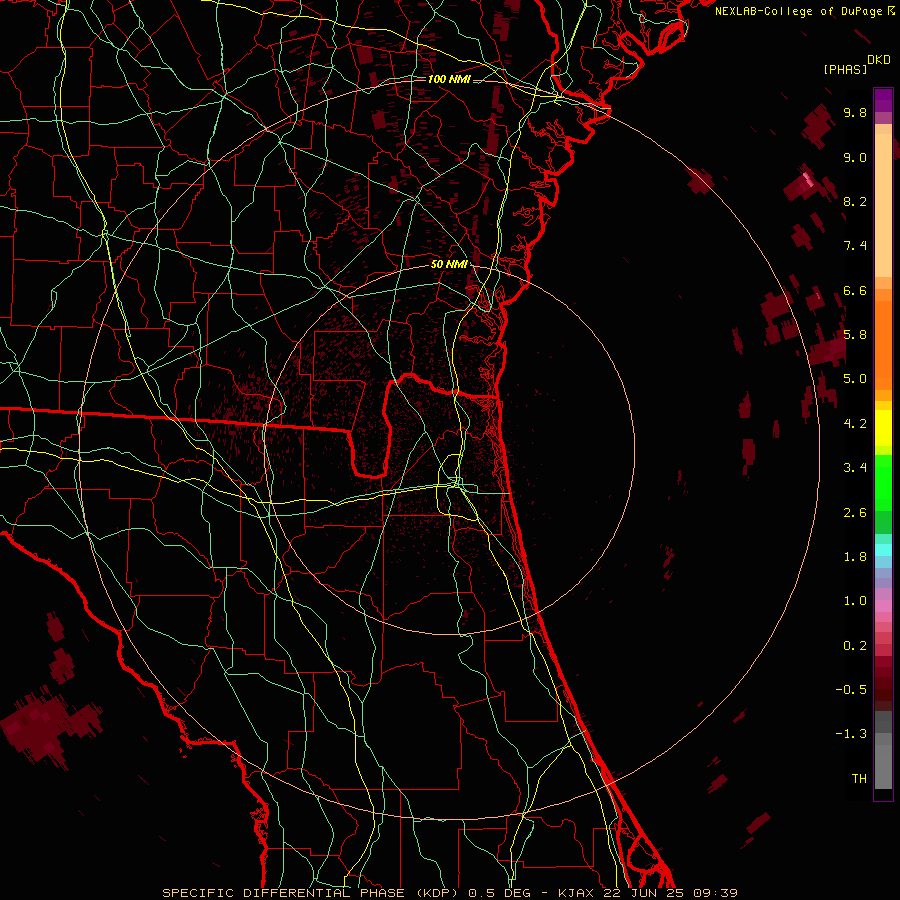Click the 5.8 scale value

(855, 335)
